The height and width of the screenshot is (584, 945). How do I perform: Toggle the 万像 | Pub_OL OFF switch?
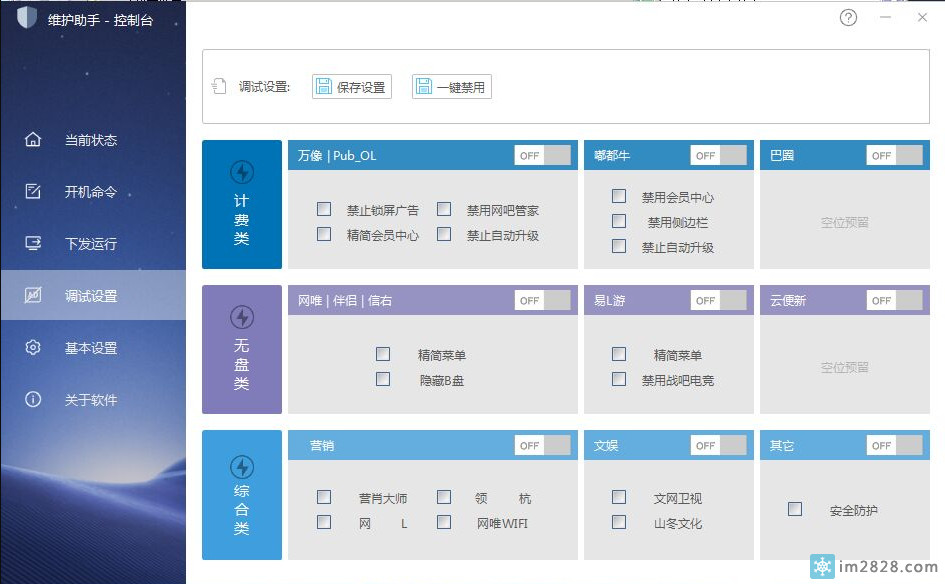click(x=542, y=155)
